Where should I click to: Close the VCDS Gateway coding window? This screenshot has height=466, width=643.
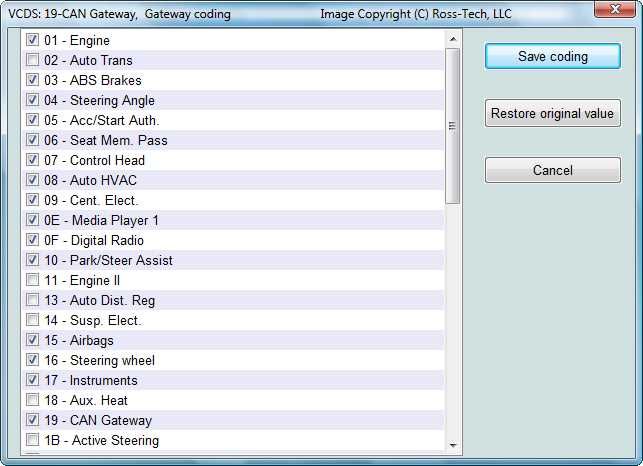615,9
